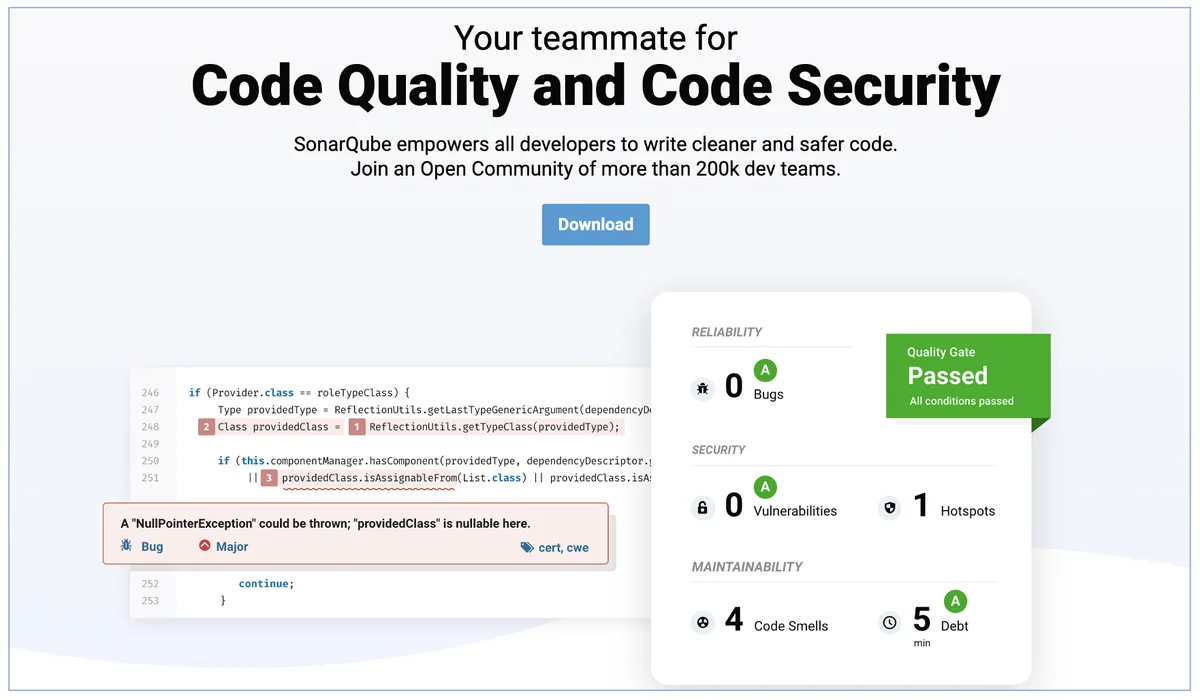Click the red Major severity icon
Image resolution: width=1200 pixels, height=700 pixels.
(x=205, y=546)
